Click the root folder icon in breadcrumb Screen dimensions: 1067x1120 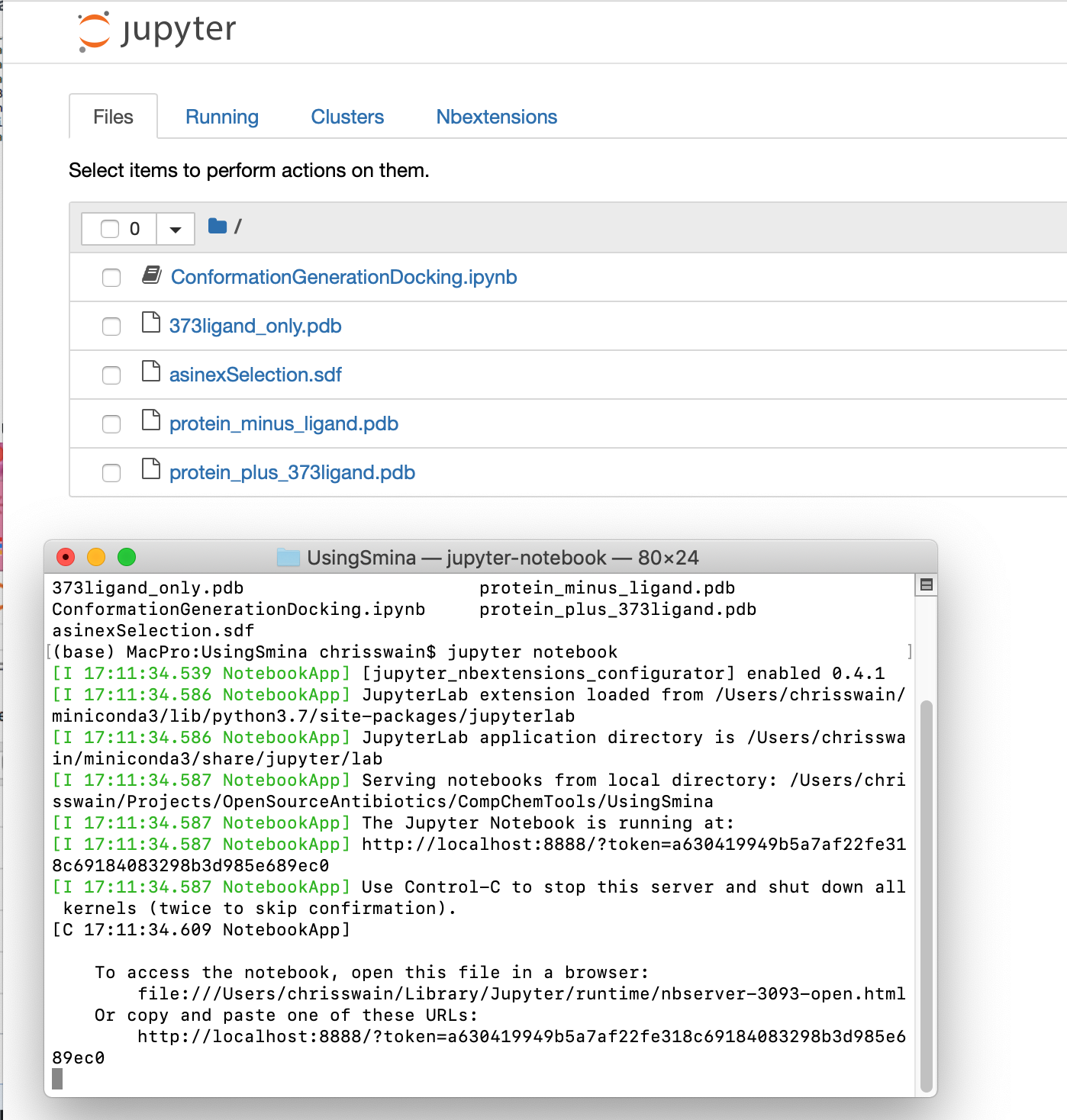(218, 226)
